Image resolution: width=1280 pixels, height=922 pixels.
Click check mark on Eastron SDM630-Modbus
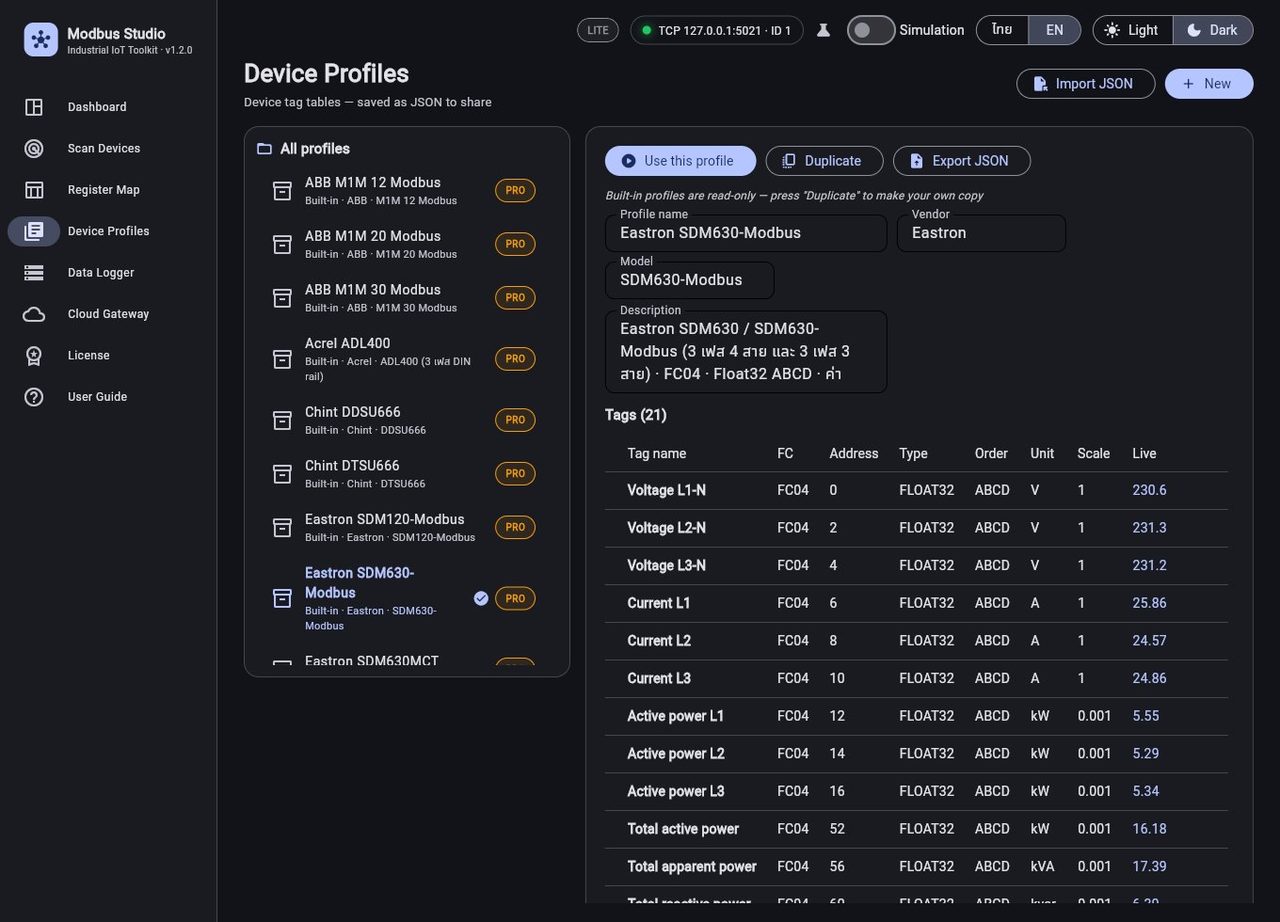pyautogui.click(x=481, y=598)
